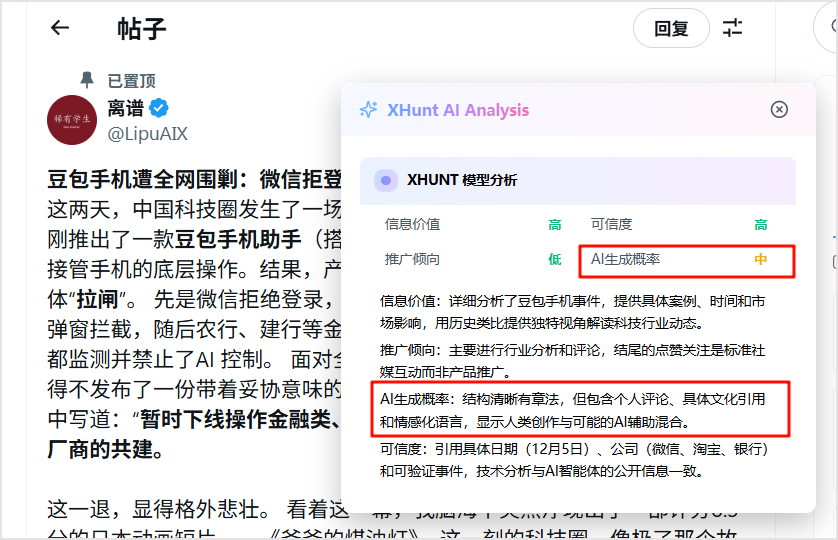Click the XHunt AI Analysis title
Viewport: 838px width, 540px height.
click(x=458, y=110)
